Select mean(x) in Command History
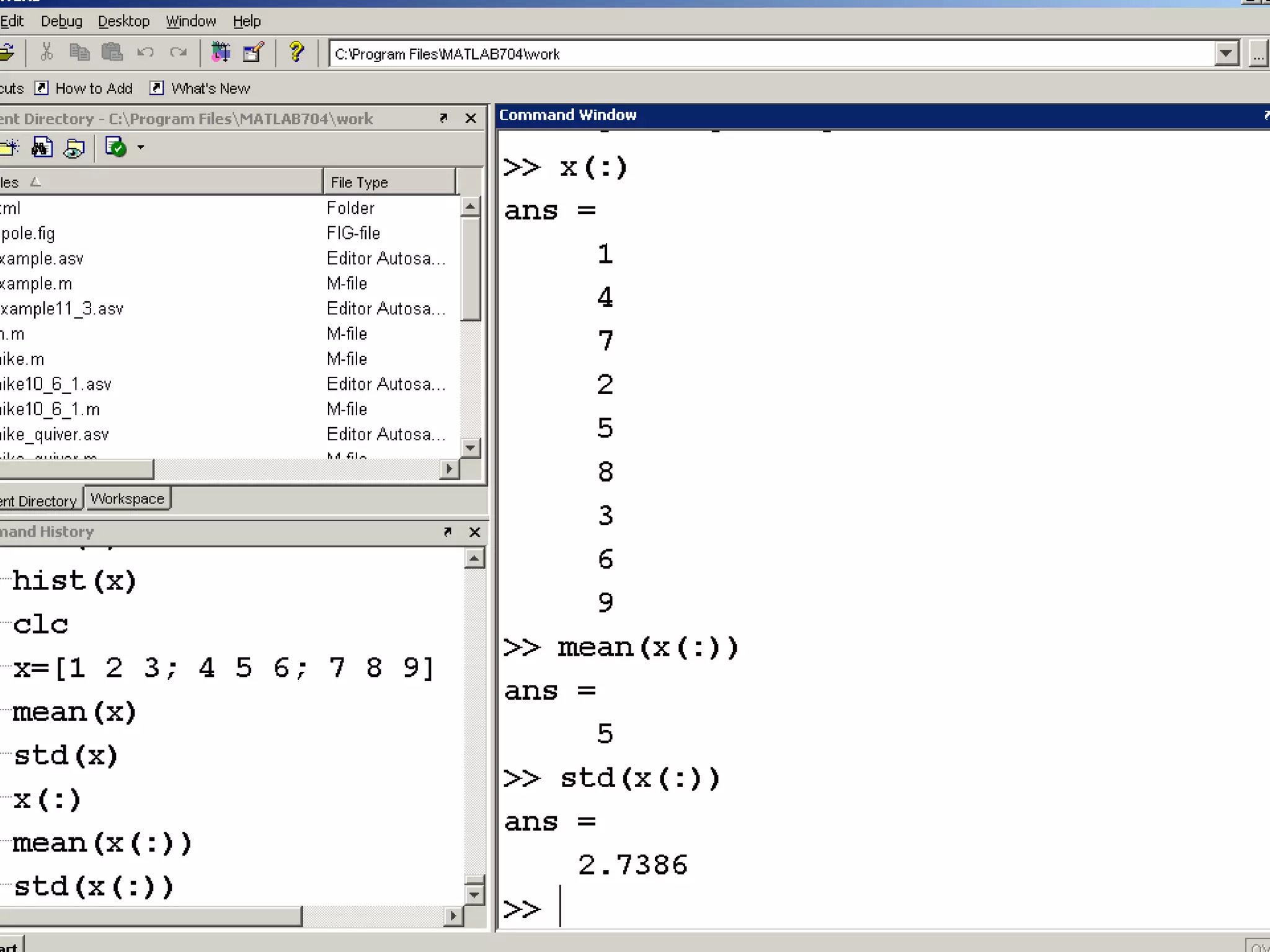 click(74, 712)
